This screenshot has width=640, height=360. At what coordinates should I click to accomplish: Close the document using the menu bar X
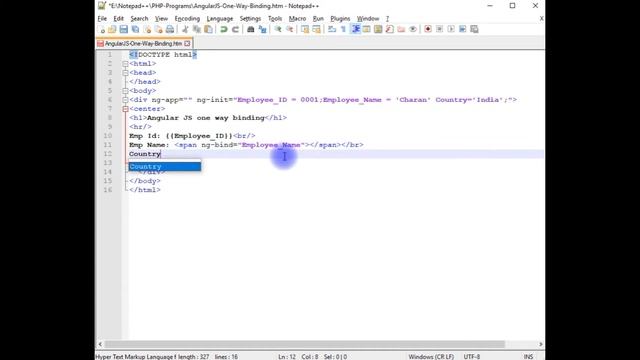541,19
